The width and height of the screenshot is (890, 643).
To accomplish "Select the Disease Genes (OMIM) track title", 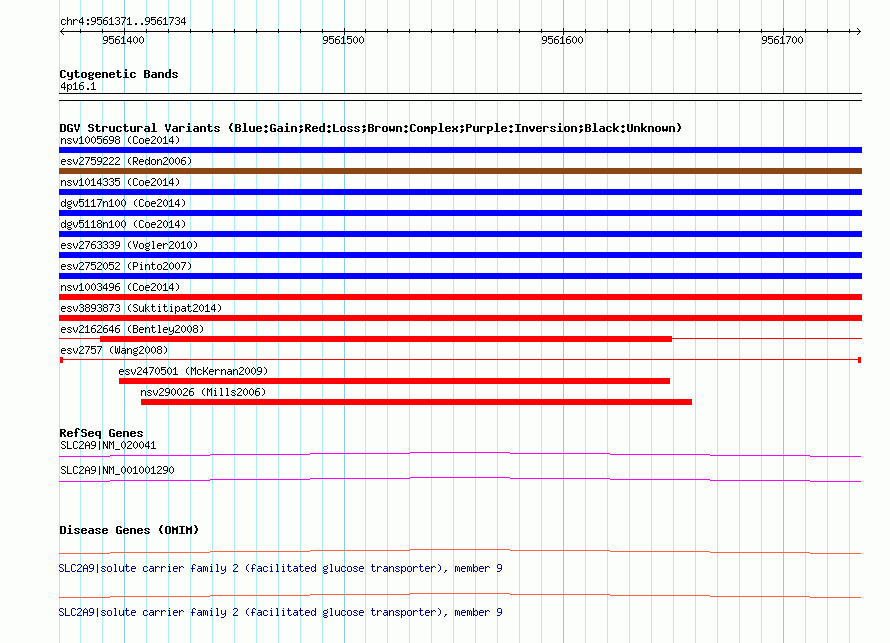I will pyautogui.click(x=129, y=530).
